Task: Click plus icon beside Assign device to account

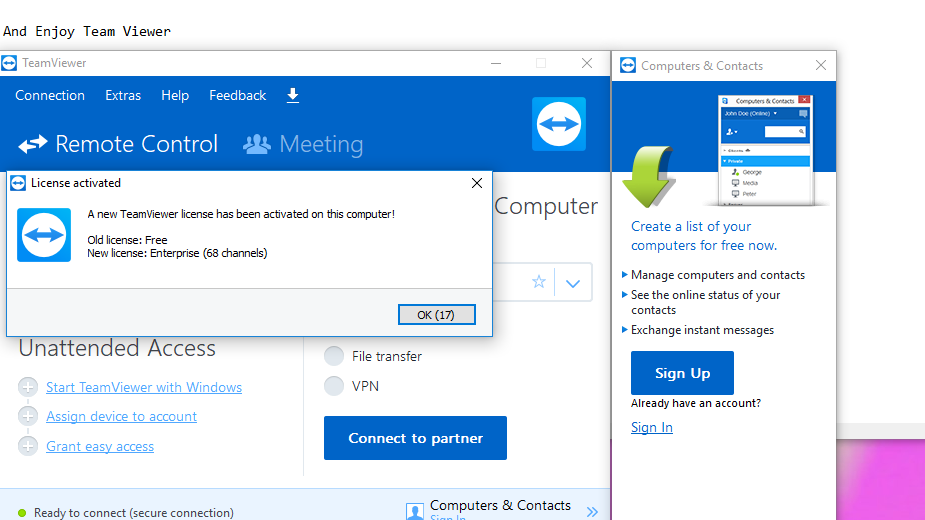Action: (x=28, y=416)
